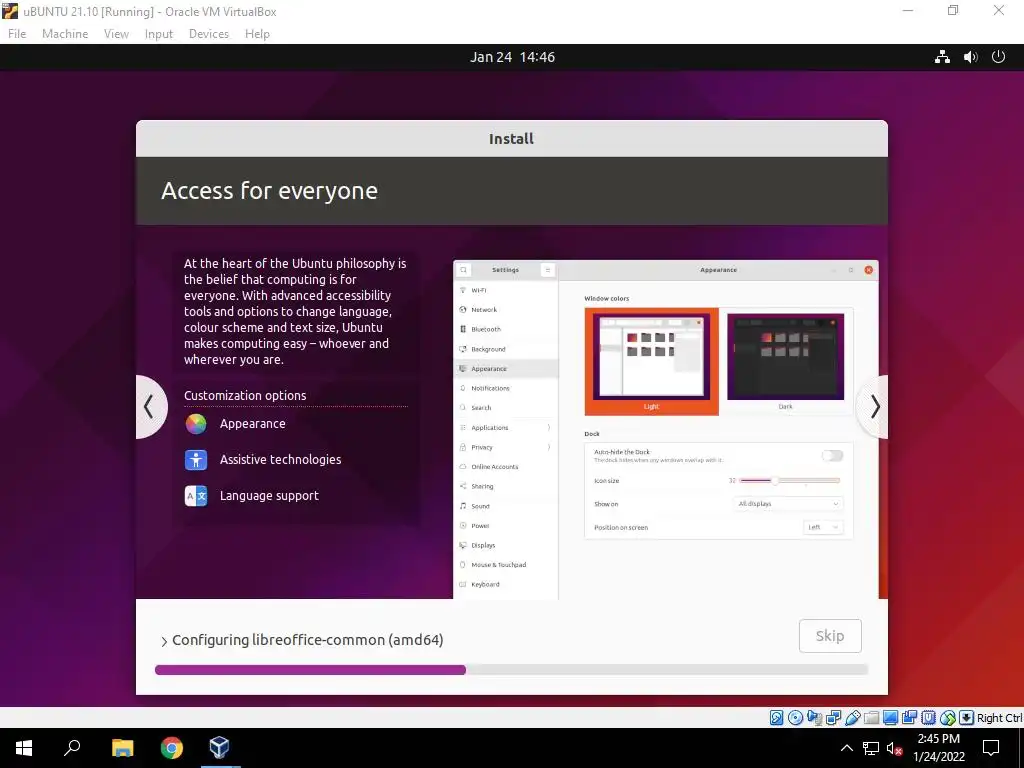
Task: Click the CPU processor status icon
Action: [928, 718]
